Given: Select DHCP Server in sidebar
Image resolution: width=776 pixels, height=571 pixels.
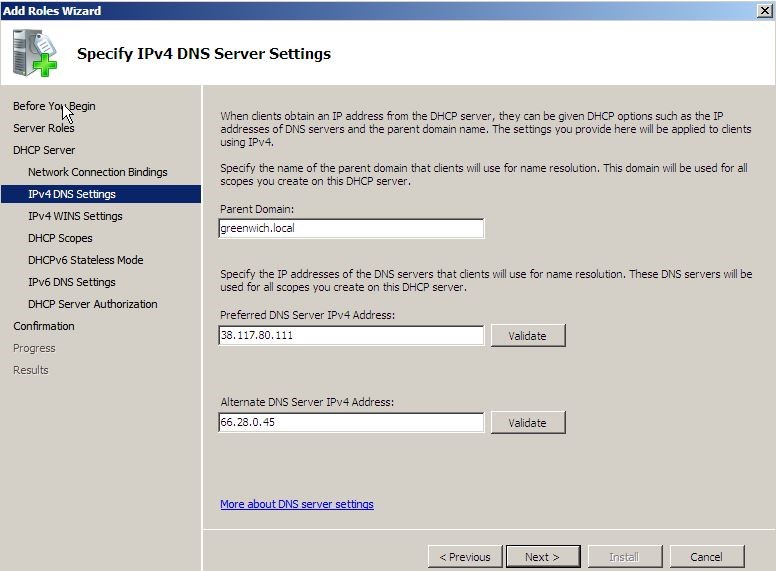Looking at the screenshot, I should point(44,150).
